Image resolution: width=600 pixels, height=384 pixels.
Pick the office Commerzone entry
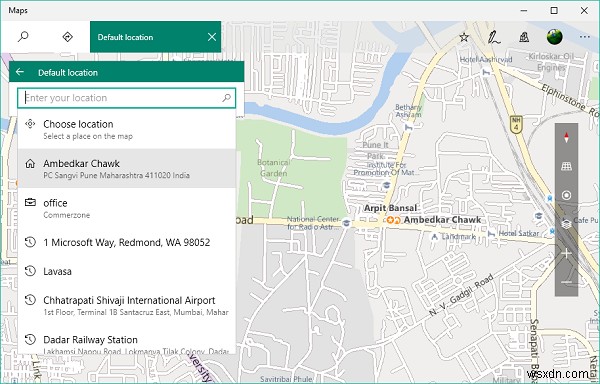coord(126,208)
